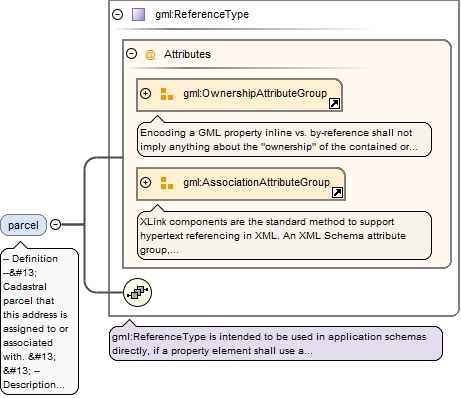Screen dimensions: 461x398
Task: Collapse the Attributes section
Action: point(132,54)
